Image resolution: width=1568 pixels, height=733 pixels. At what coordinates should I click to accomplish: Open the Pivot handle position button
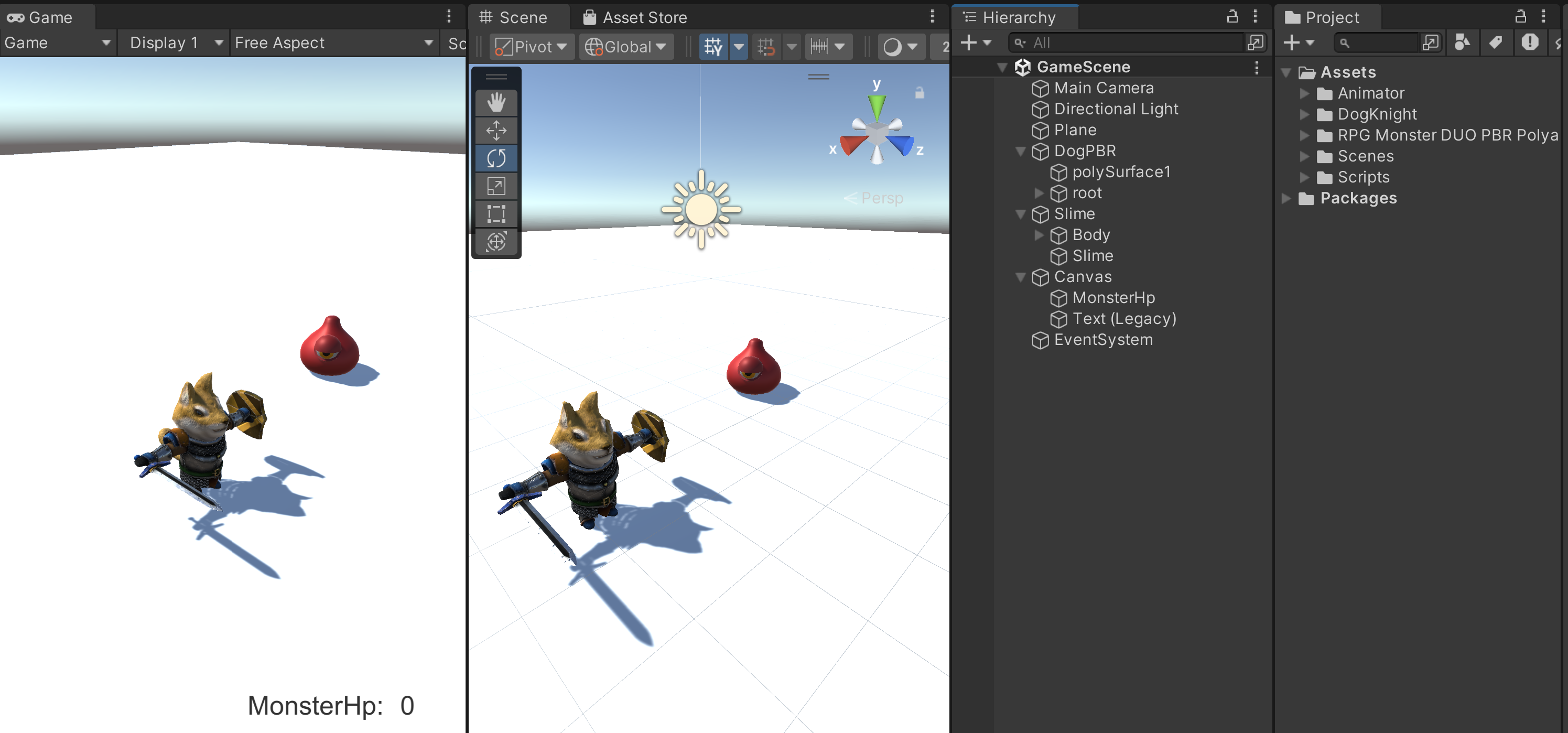[x=532, y=46]
